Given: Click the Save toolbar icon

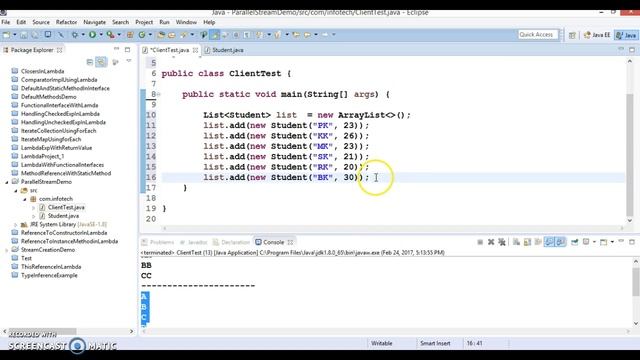Looking at the screenshot, I should point(24,35).
